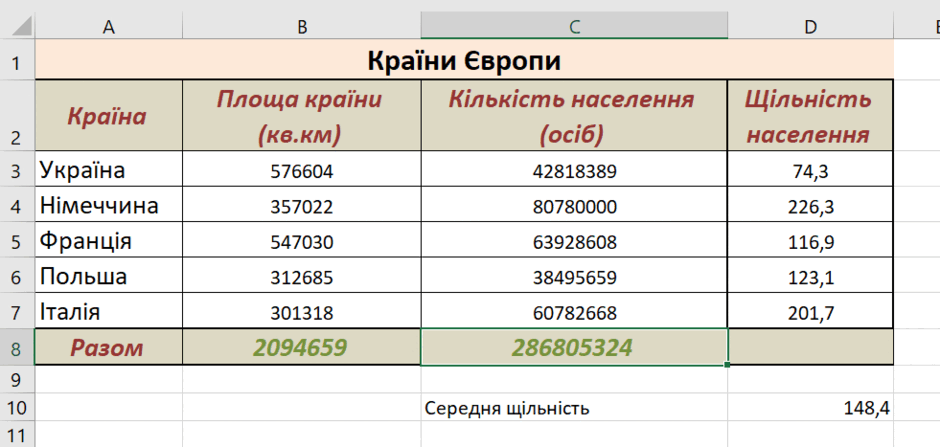
Task: Select row 10 header
Action: tap(17, 407)
